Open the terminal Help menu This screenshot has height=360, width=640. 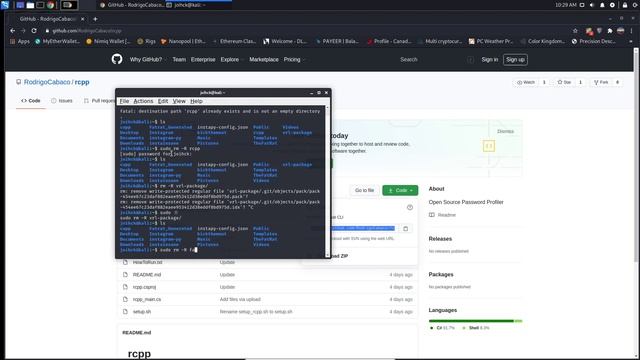point(196,101)
